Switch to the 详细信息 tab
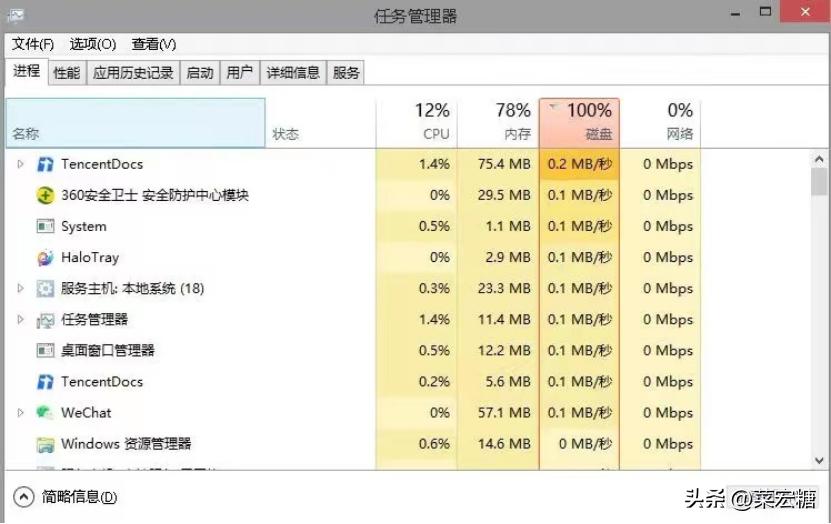 (x=293, y=73)
